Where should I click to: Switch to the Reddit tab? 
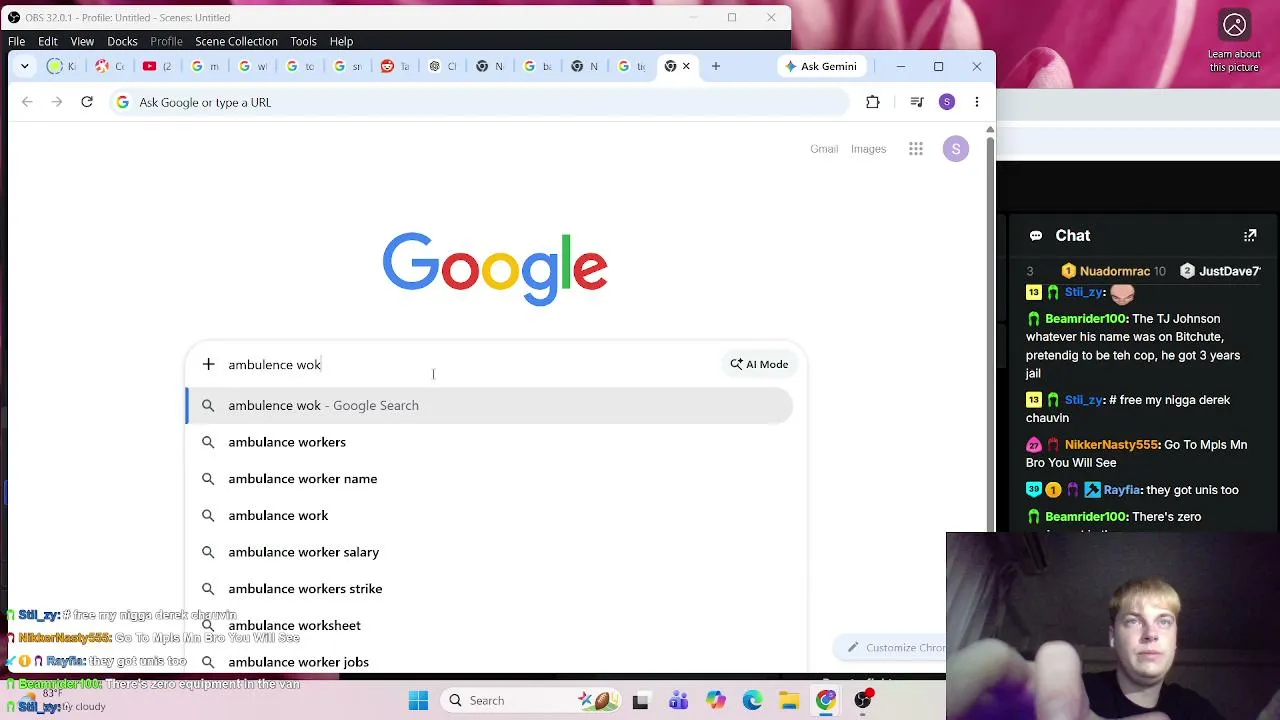click(x=395, y=66)
